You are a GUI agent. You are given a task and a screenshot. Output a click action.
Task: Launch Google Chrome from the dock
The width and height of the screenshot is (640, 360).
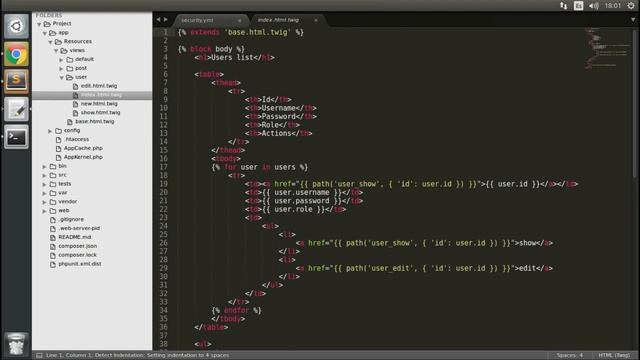coord(16,54)
